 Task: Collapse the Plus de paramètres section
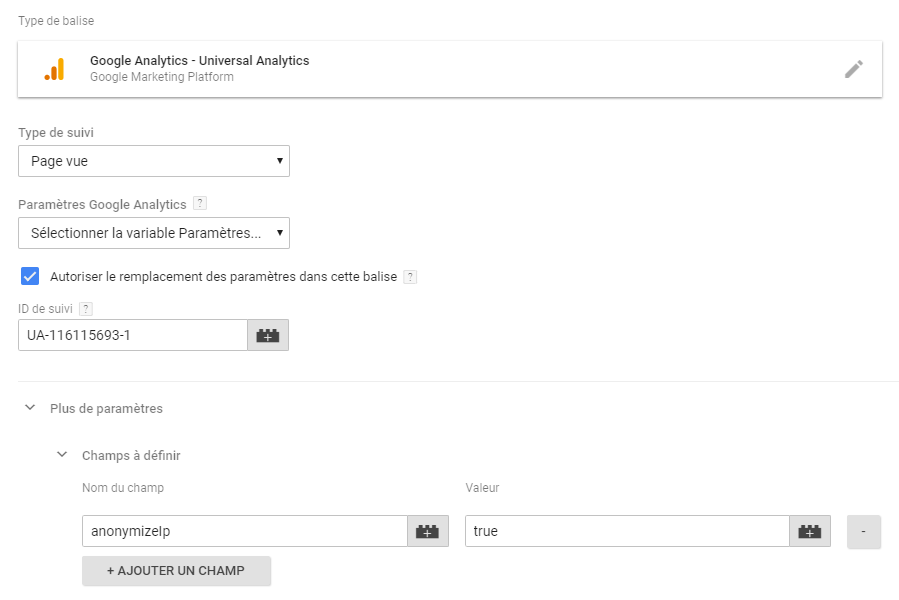pos(30,408)
